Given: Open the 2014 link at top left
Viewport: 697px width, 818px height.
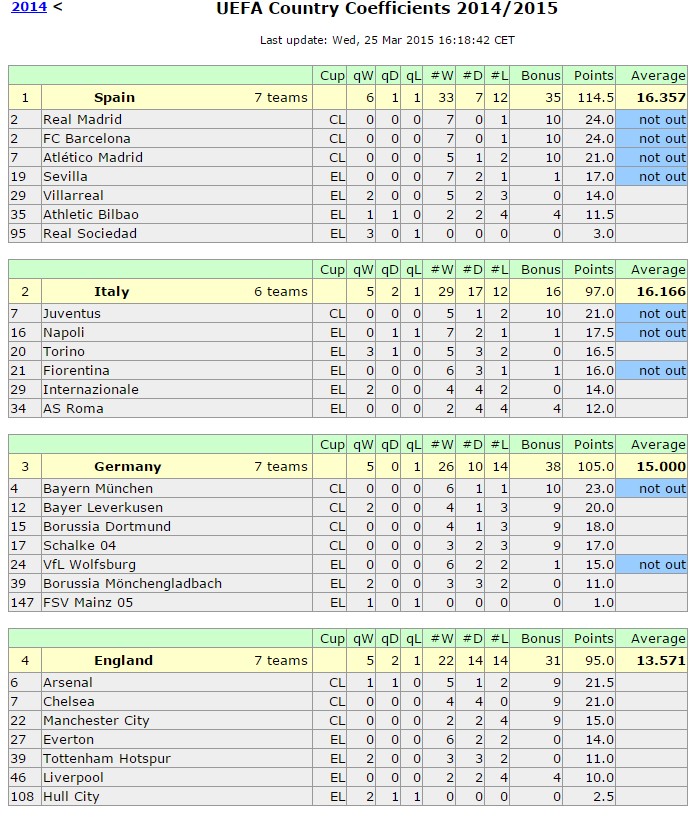Looking at the screenshot, I should [x=26, y=8].
